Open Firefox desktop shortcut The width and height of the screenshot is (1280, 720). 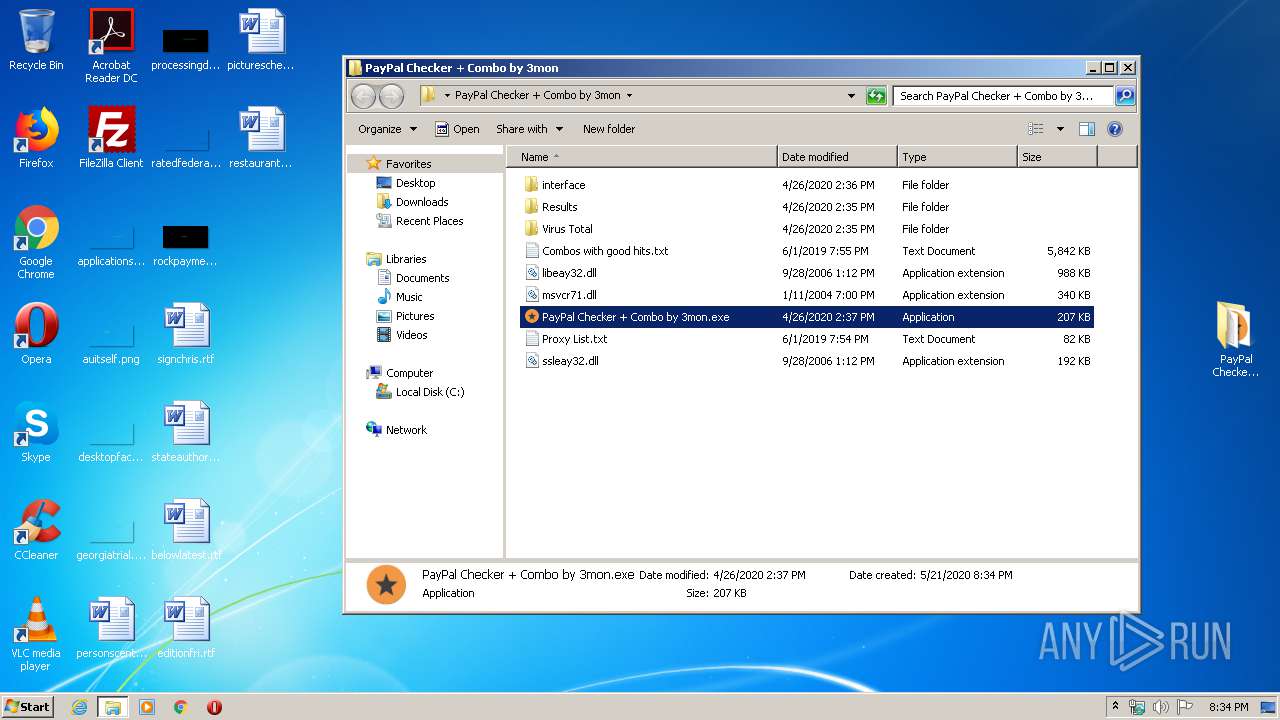coord(36,138)
